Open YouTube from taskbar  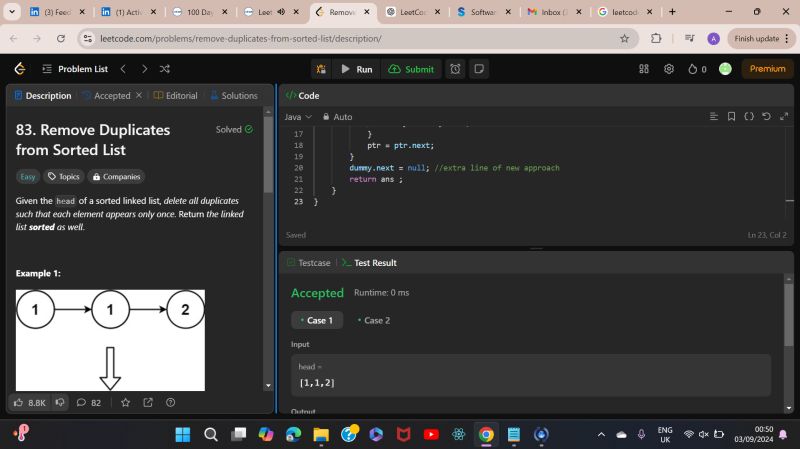click(431, 434)
